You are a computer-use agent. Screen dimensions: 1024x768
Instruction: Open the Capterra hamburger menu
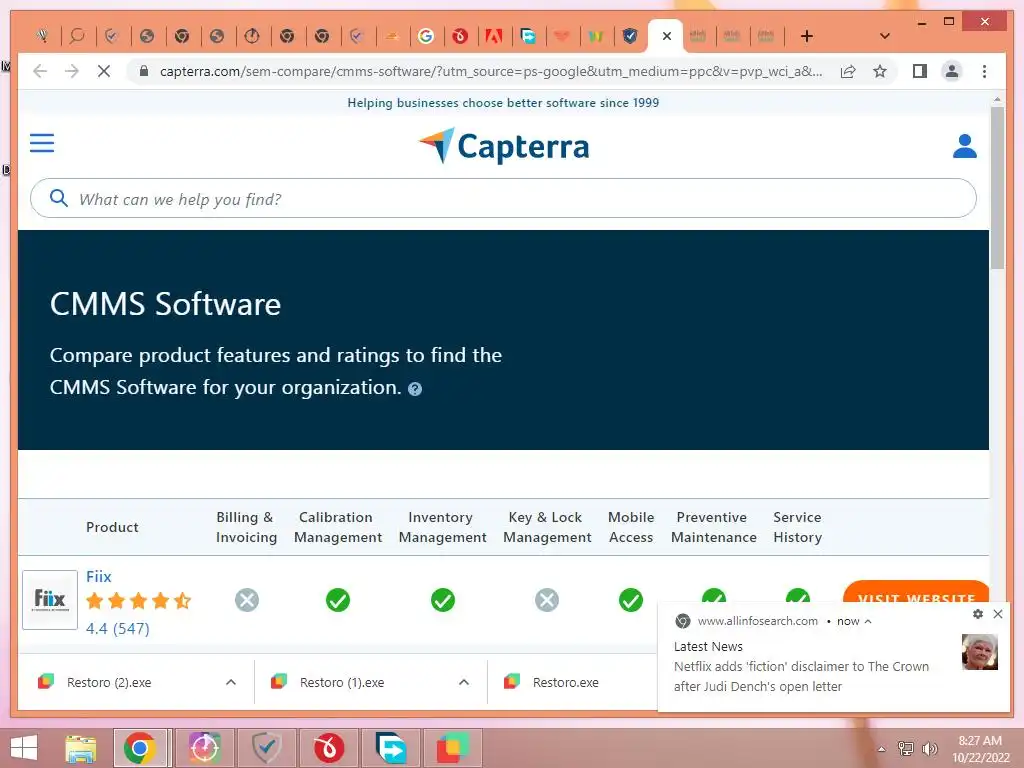click(x=42, y=143)
